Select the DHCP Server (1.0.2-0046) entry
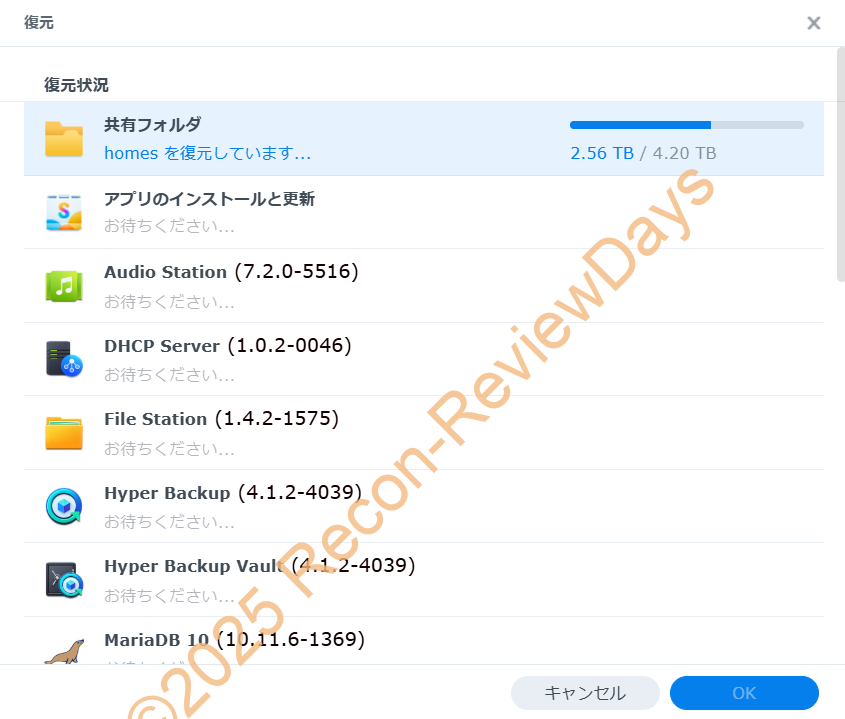Viewport: 845px width, 719px height. pos(227,346)
